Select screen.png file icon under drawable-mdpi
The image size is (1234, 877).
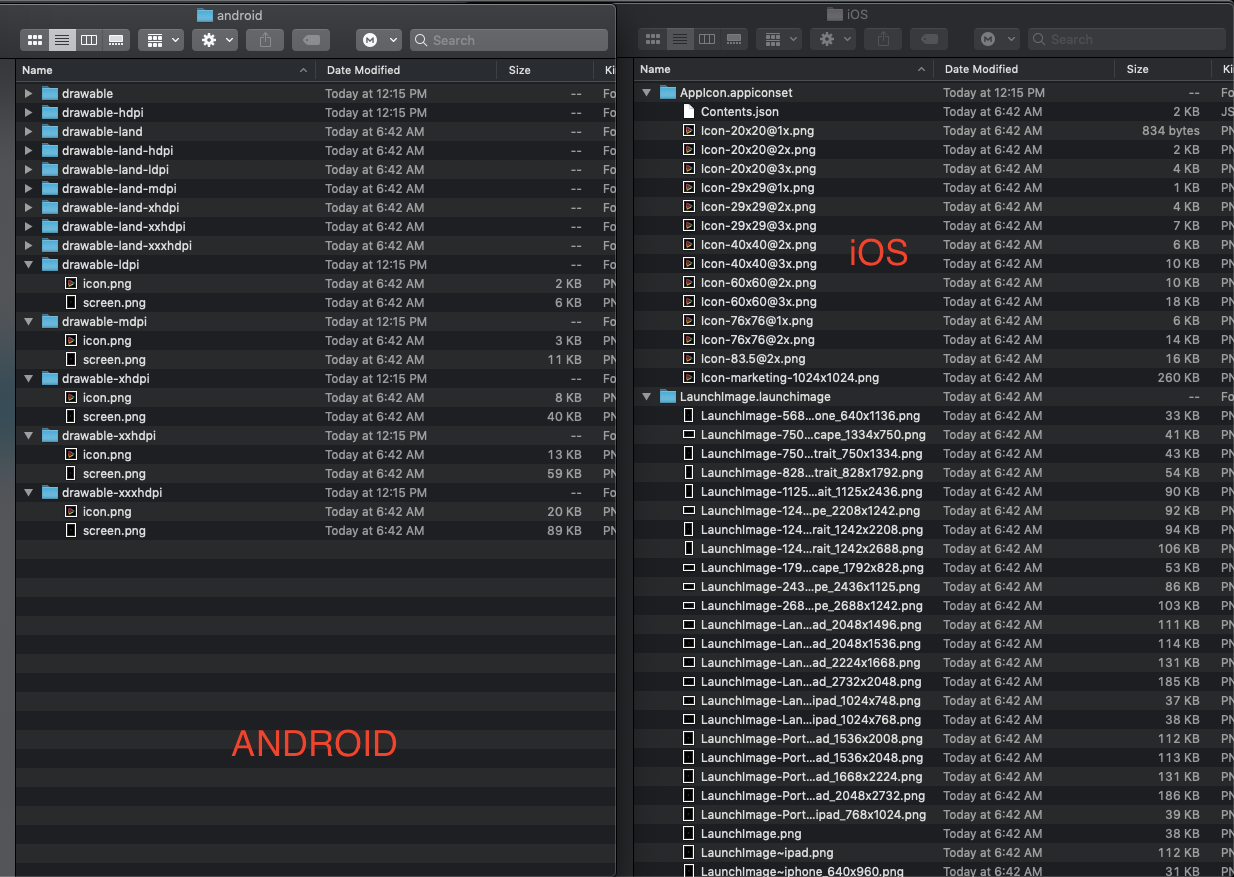[71, 359]
